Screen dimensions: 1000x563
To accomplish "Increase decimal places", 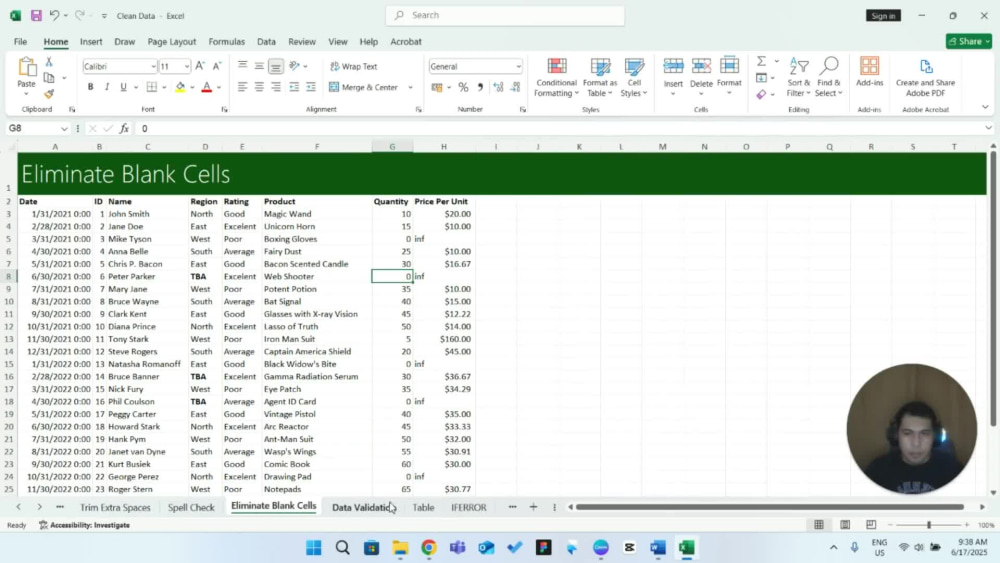I will [498, 87].
